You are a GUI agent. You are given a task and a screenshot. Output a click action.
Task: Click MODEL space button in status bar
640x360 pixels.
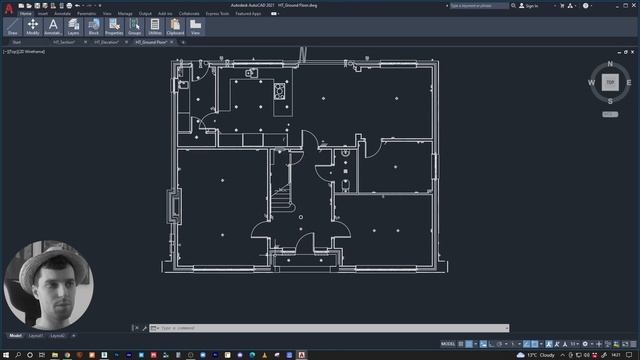coord(448,344)
